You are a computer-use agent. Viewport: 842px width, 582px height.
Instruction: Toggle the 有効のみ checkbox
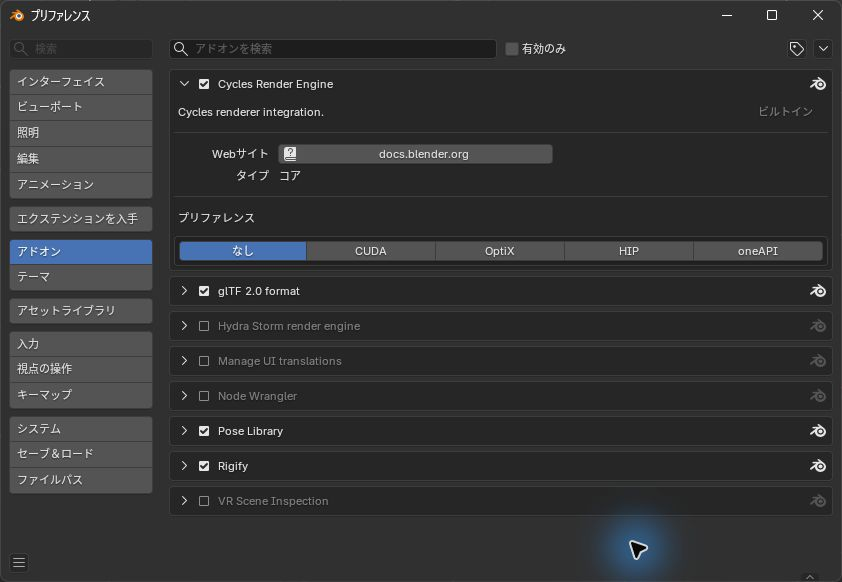(x=512, y=49)
